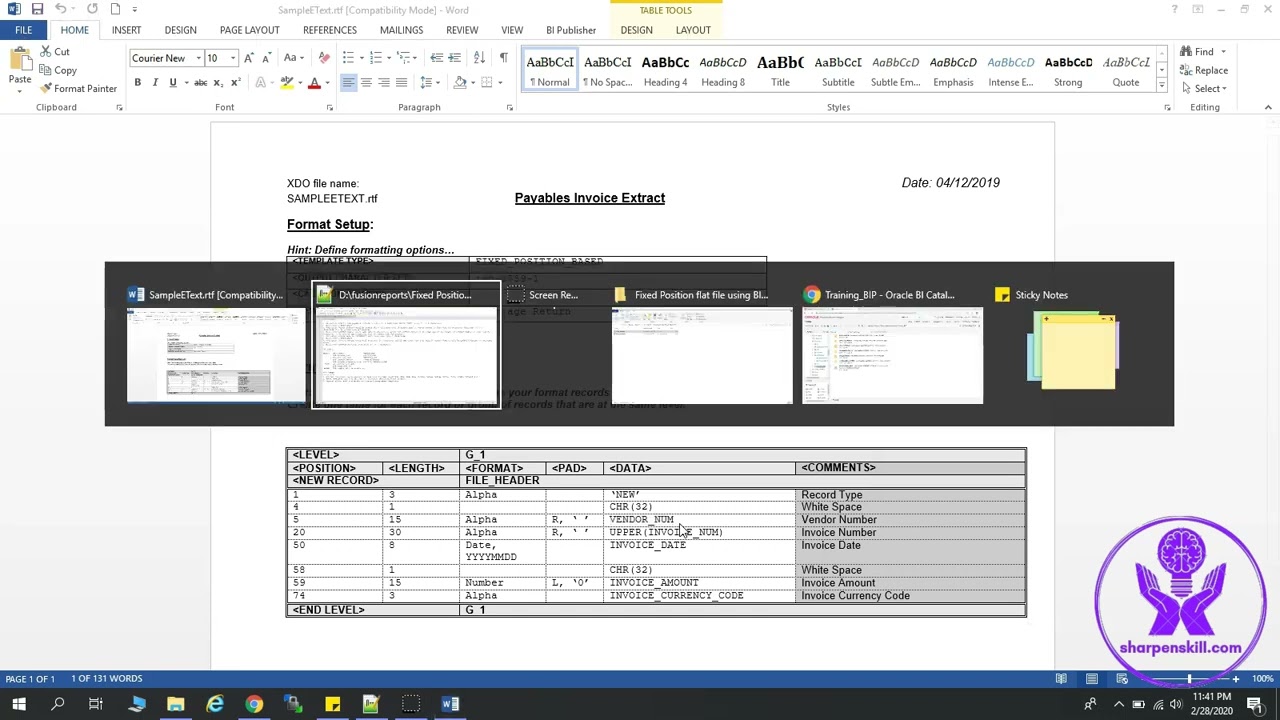1280x720 pixels.
Task: Click the Windows Start button
Action: (18, 704)
